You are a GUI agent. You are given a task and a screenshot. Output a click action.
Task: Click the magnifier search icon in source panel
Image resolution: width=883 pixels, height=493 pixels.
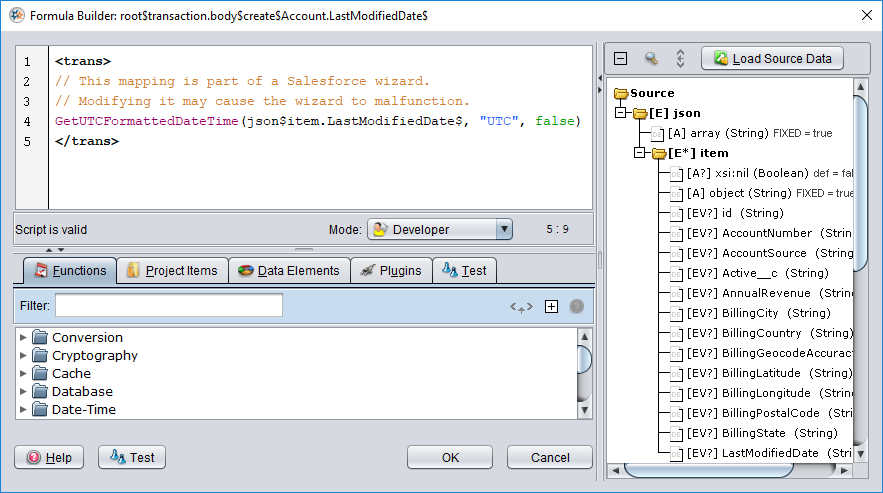coord(651,58)
